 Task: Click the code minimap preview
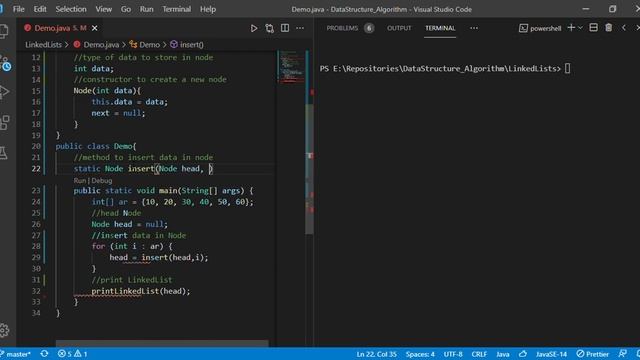point(291,66)
